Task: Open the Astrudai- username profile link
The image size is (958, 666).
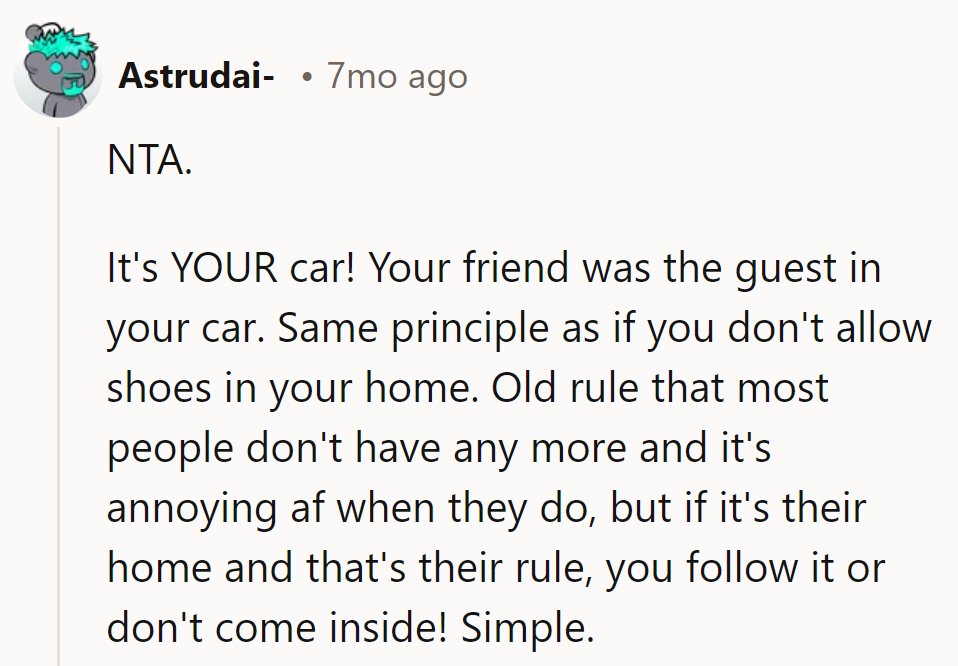Action: tap(196, 76)
